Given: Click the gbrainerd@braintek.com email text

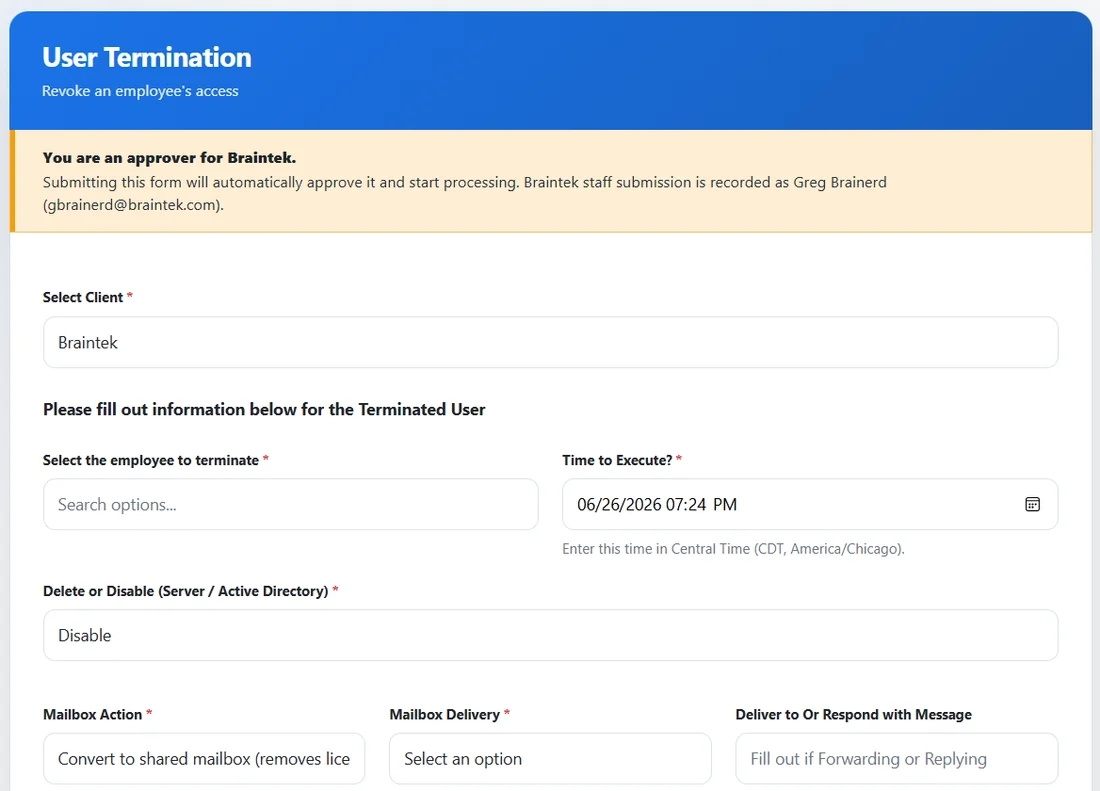Looking at the screenshot, I should [x=133, y=205].
